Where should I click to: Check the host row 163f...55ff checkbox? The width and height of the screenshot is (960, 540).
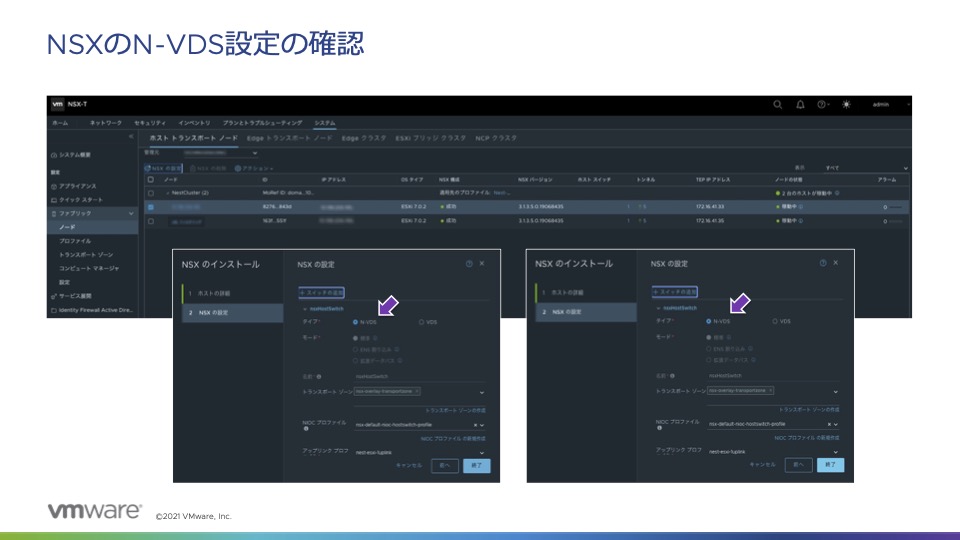(x=151, y=221)
